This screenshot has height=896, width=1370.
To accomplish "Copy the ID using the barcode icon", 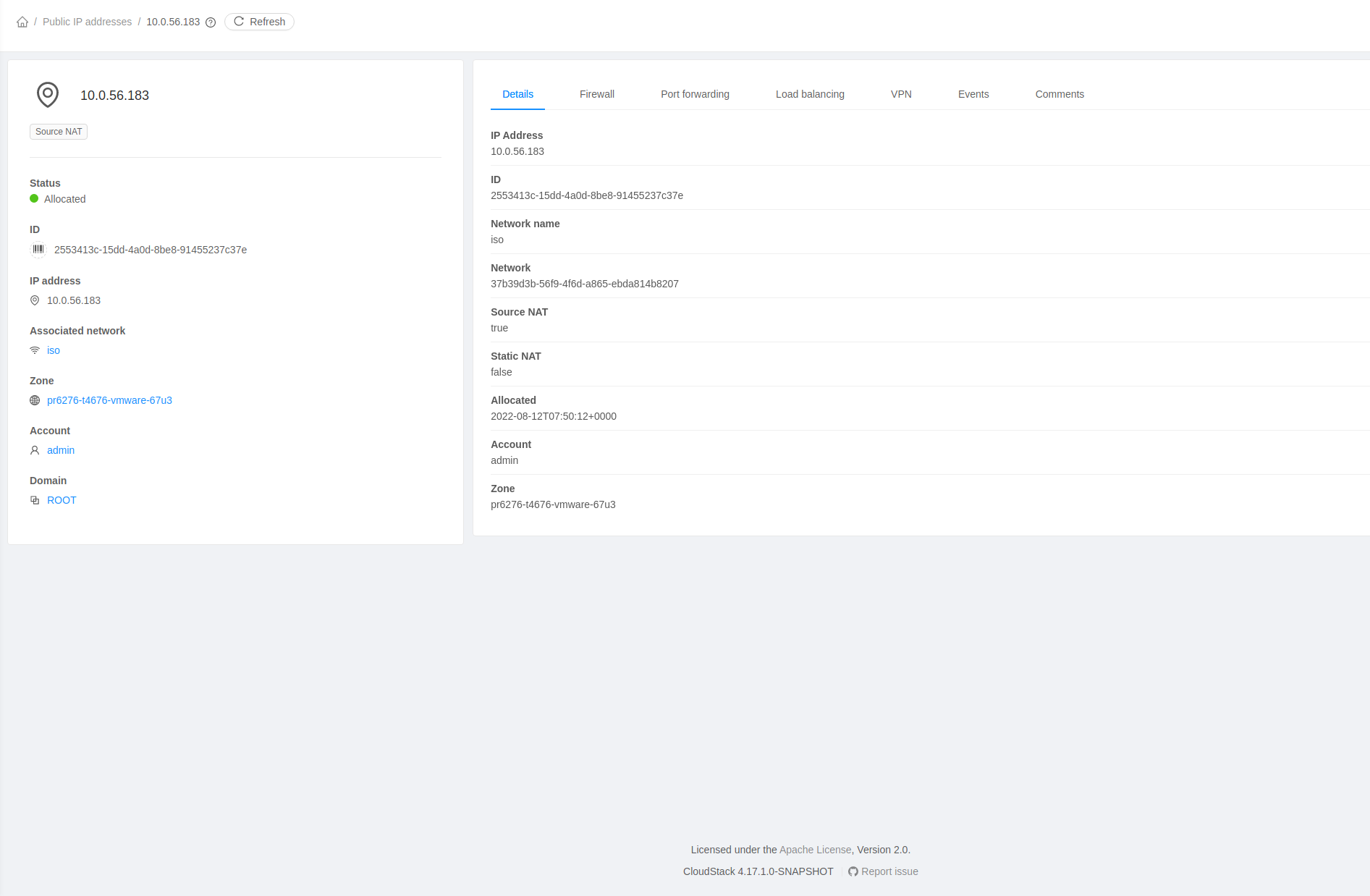I will tap(38, 250).
